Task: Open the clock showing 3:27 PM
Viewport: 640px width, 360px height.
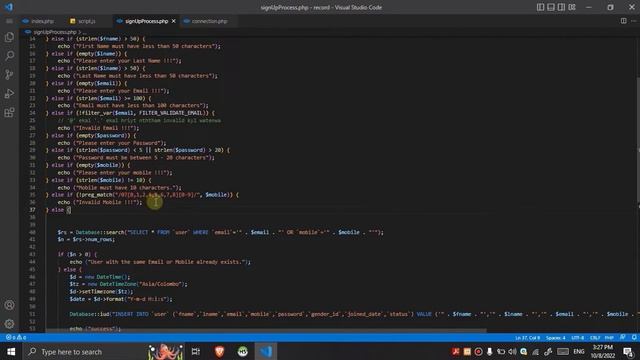Action: point(603,351)
